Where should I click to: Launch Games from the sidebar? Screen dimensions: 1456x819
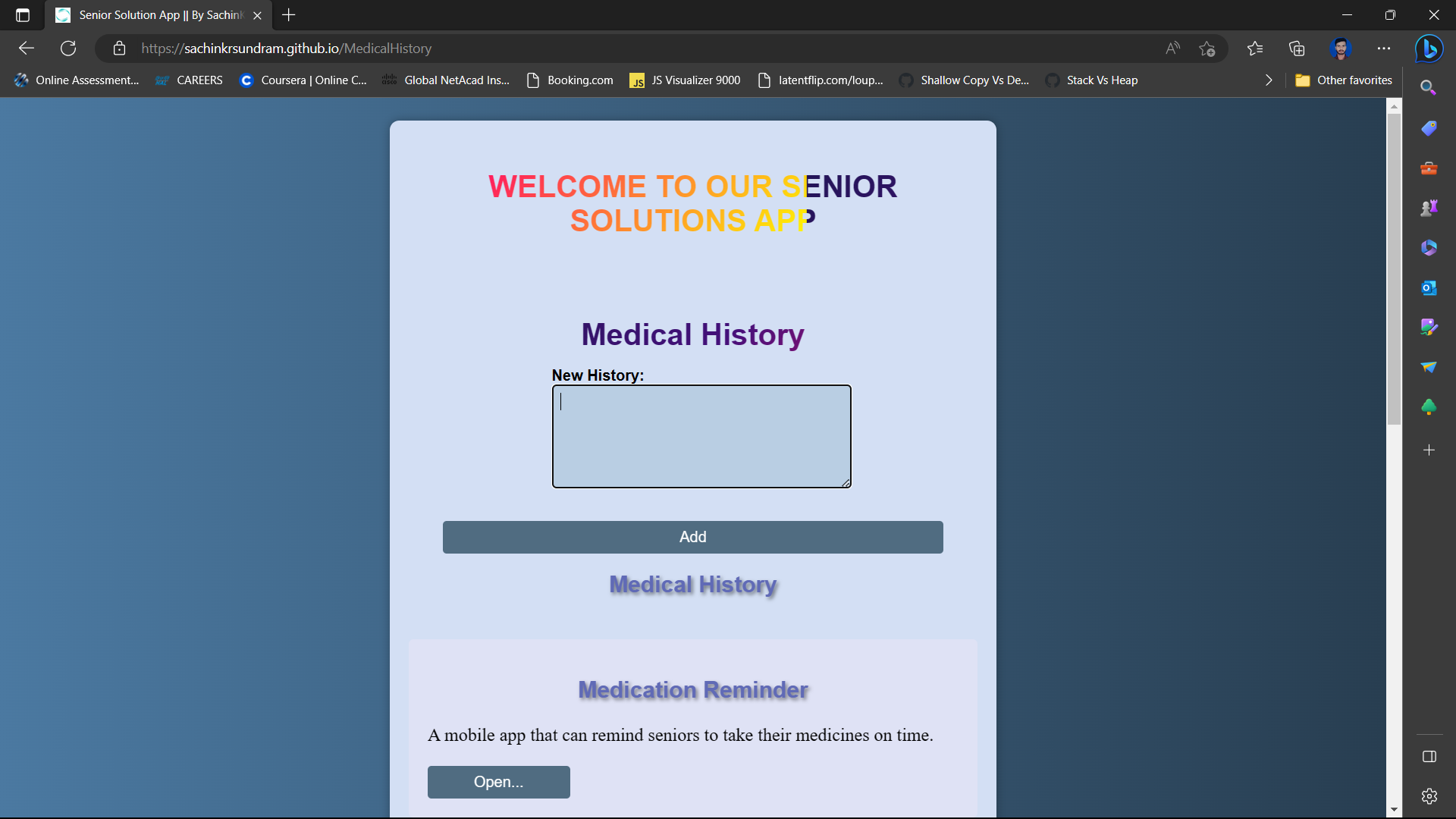(1429, 207)
